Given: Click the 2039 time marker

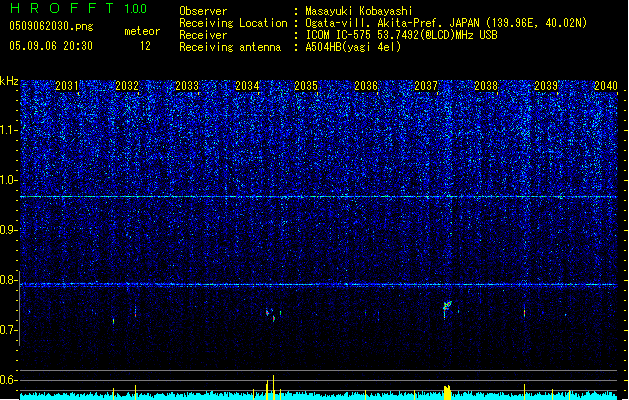Looking at the screenshot, I should 546,86.
